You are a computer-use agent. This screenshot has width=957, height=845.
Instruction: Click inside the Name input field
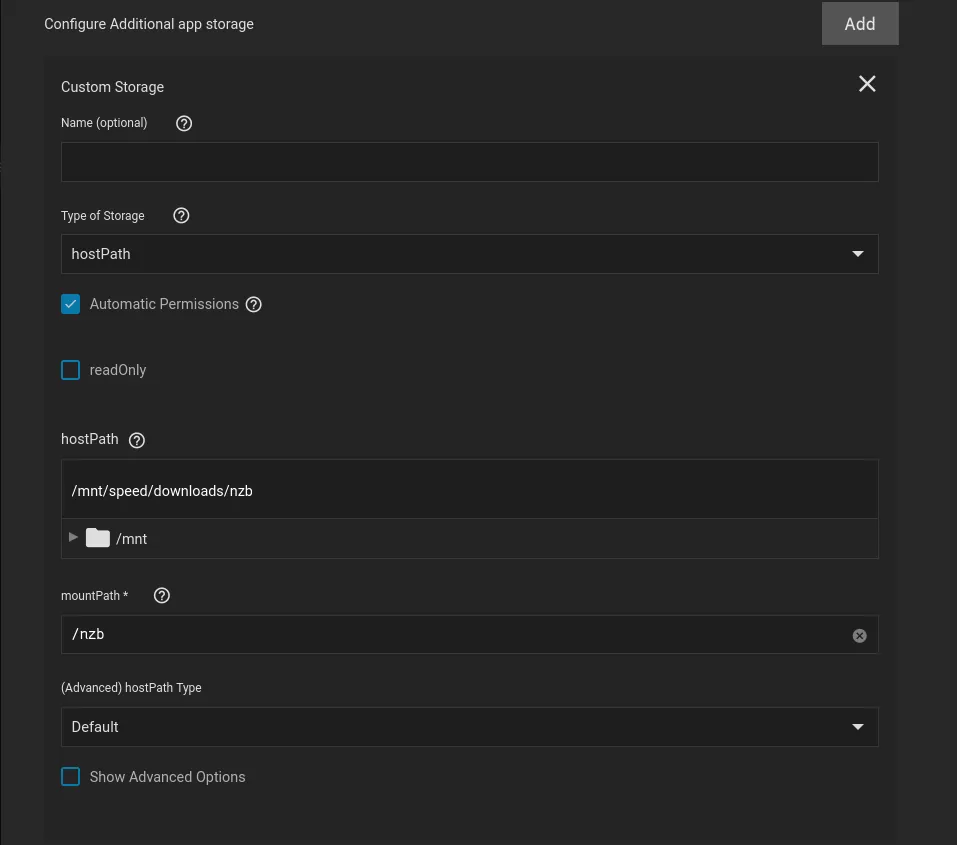pyautogui.click(x=469, y=161)
